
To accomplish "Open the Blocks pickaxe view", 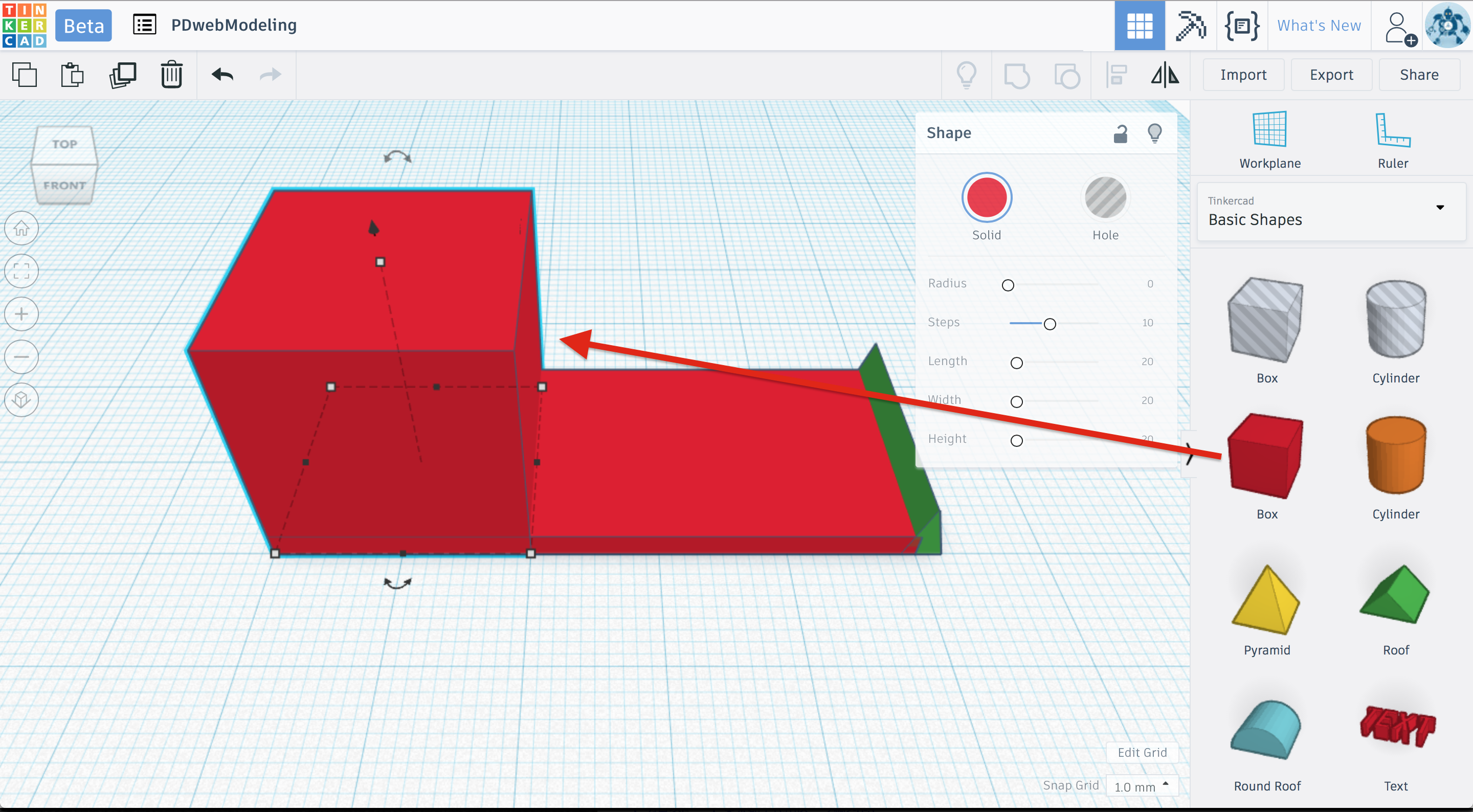I will click(1190, 26).
